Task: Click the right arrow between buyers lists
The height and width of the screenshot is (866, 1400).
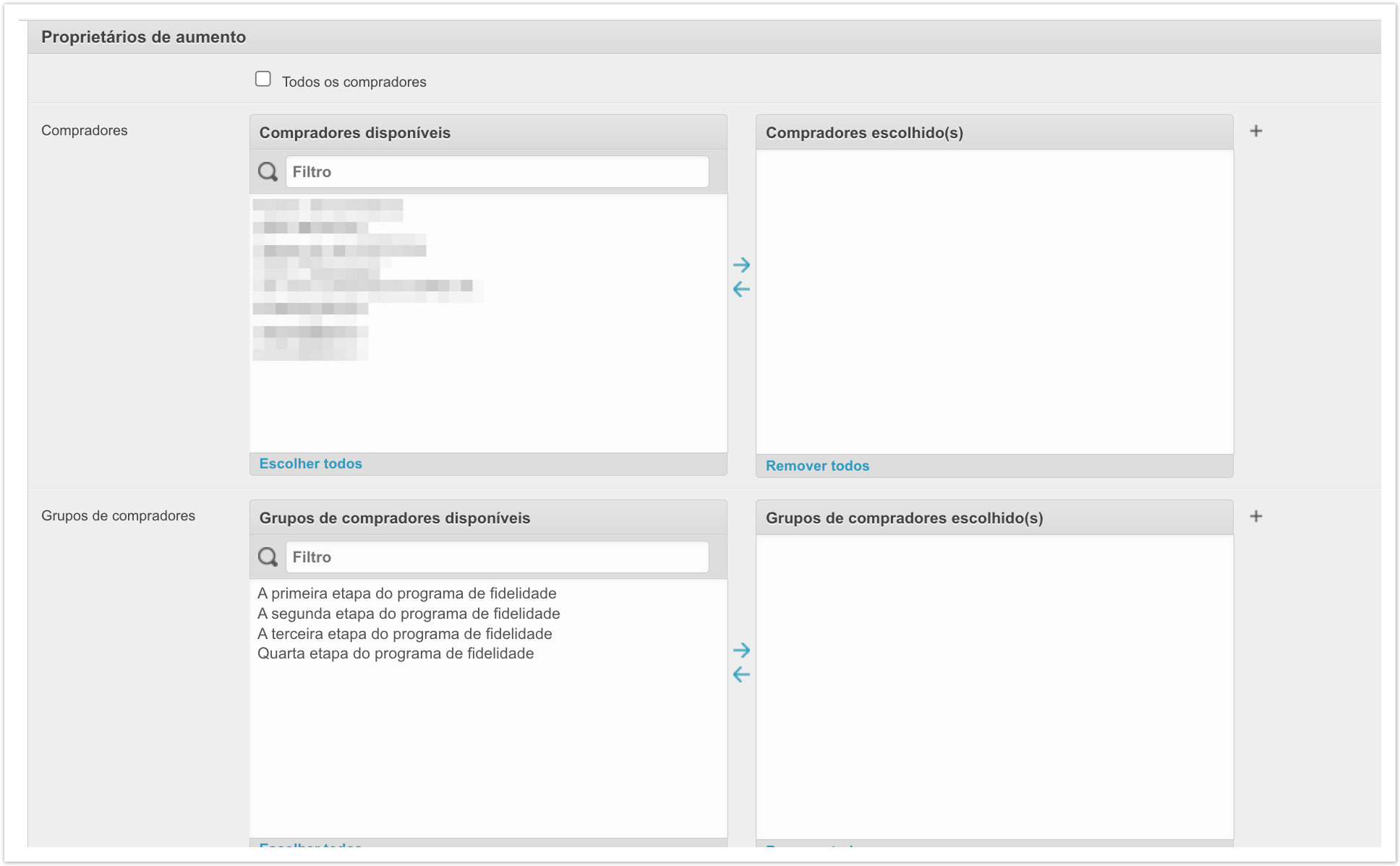Action: point(741,265)
